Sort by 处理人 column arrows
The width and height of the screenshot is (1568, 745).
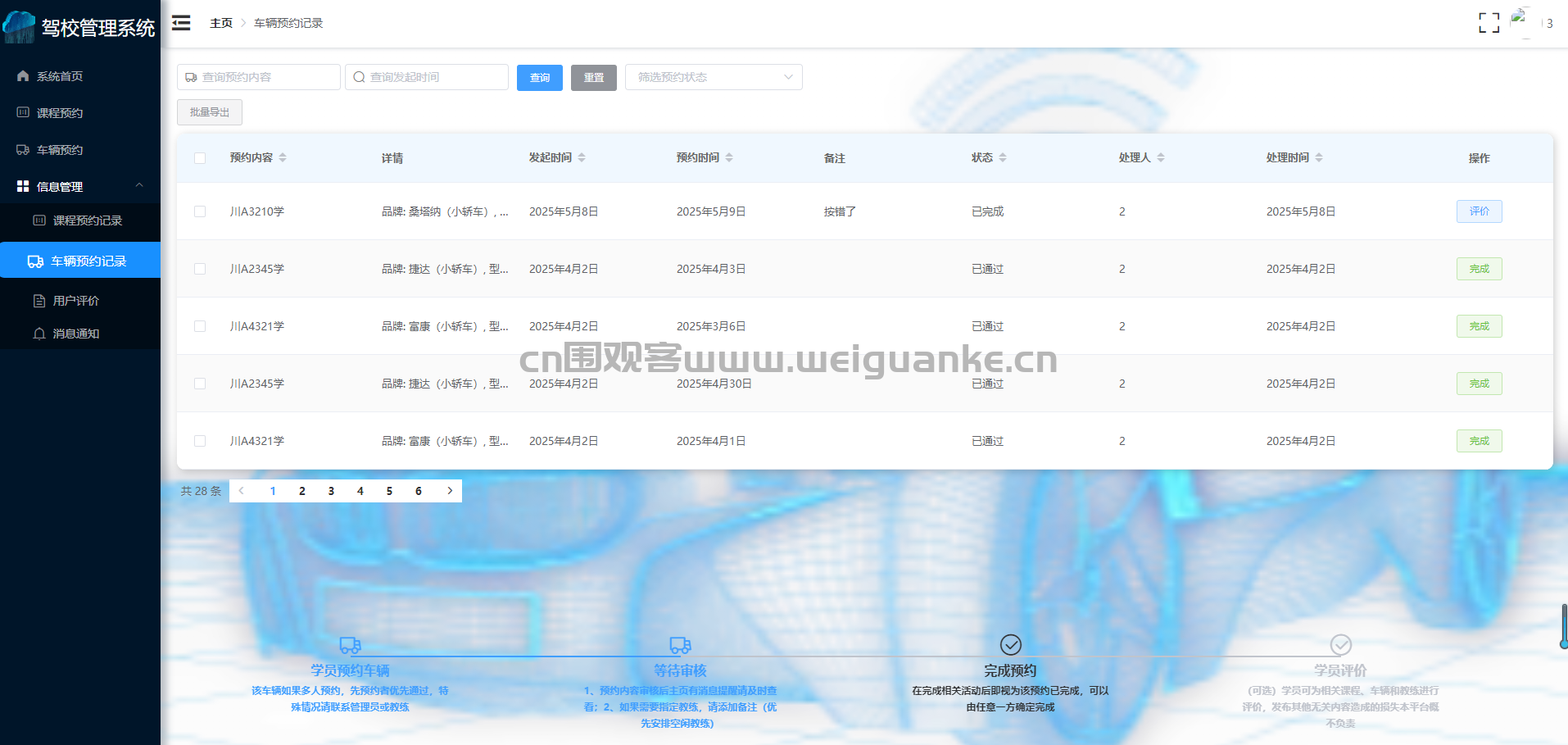click(x=1161, y=157)
